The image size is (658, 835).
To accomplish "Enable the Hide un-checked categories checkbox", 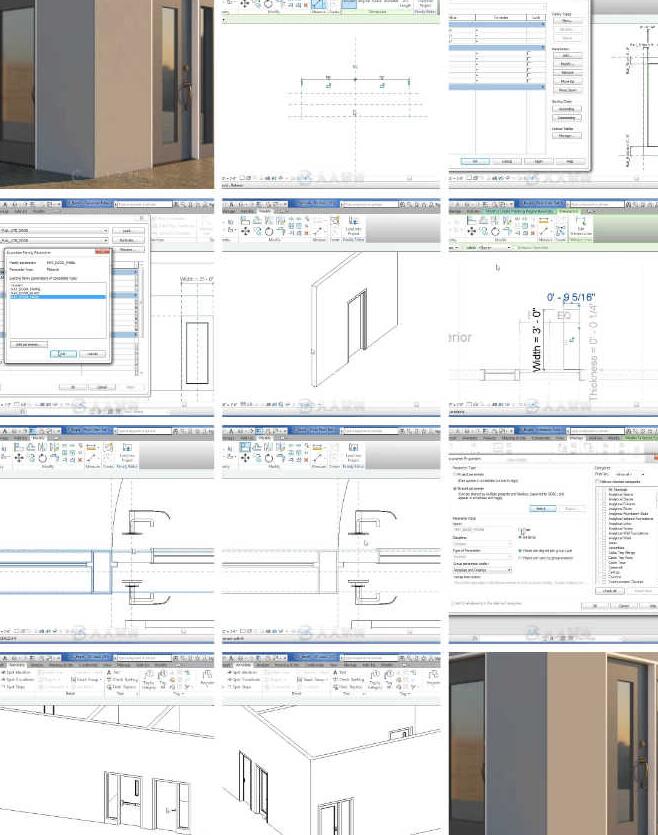I will click(599, 482).
